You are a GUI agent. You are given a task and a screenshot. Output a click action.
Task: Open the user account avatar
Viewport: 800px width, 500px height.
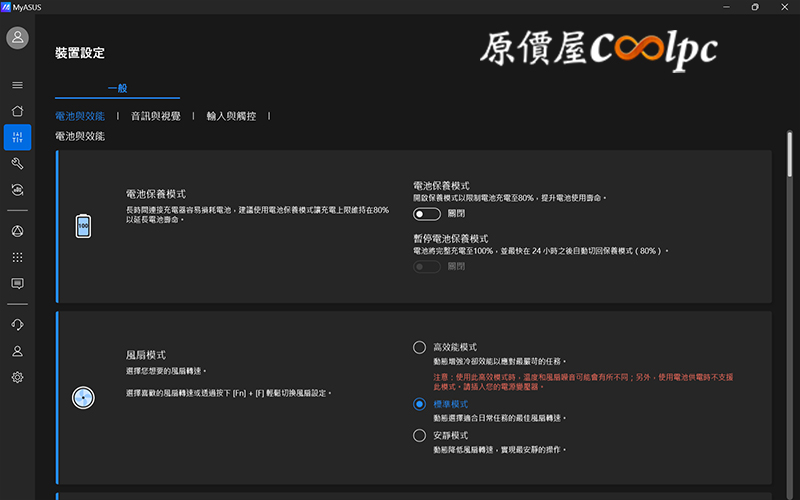pyautogui.click(x=17, y=38)
